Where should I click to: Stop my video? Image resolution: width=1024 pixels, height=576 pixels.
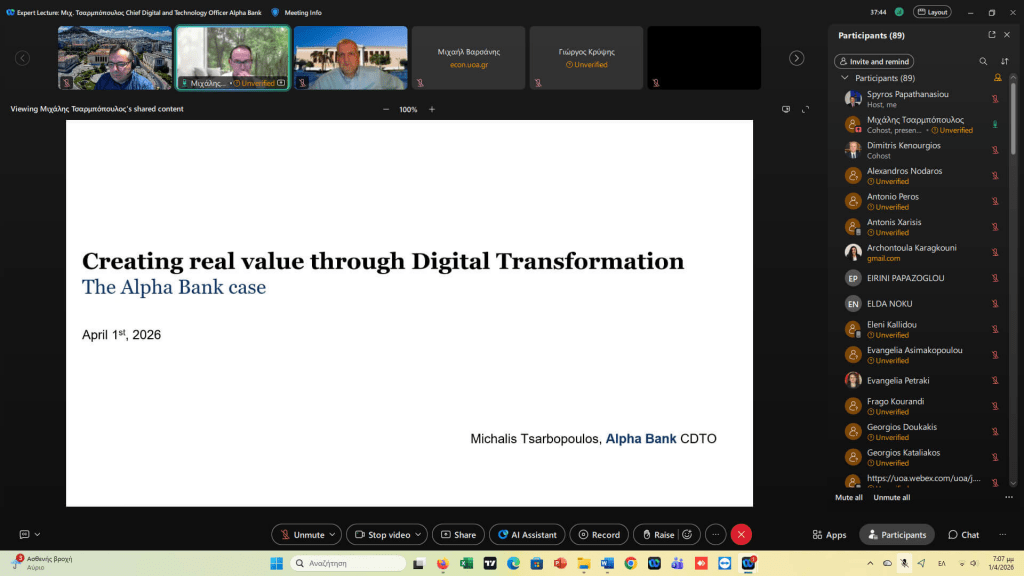tap(382, 534)
